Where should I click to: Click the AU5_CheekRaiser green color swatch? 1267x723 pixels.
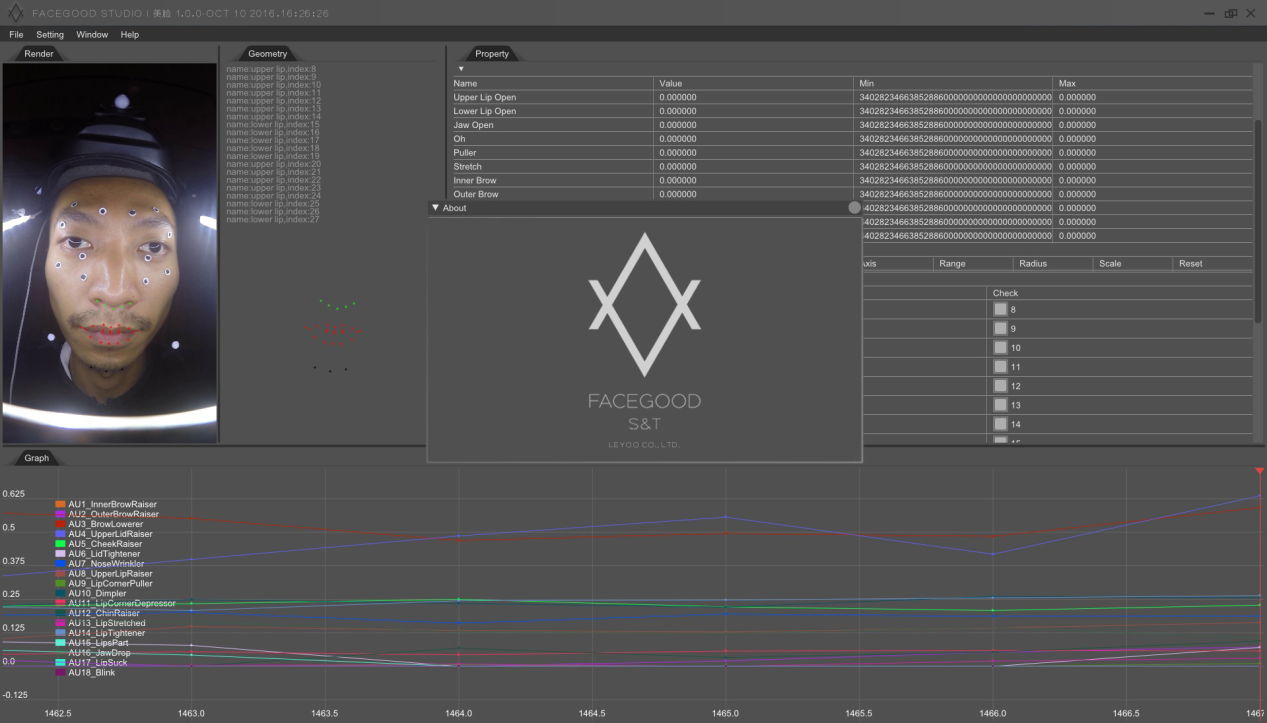pyautogui.click(x=61, y=544)
